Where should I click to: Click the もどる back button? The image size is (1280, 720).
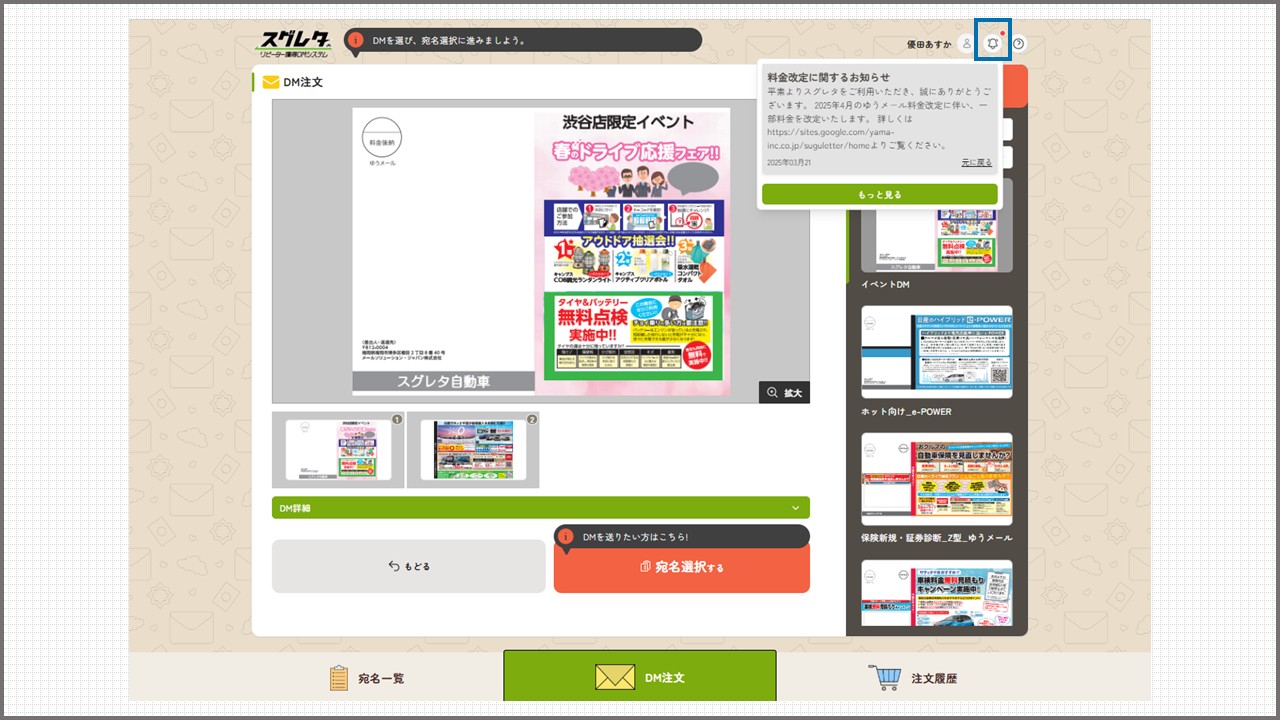pyautogui.click(x=410, y=566)
